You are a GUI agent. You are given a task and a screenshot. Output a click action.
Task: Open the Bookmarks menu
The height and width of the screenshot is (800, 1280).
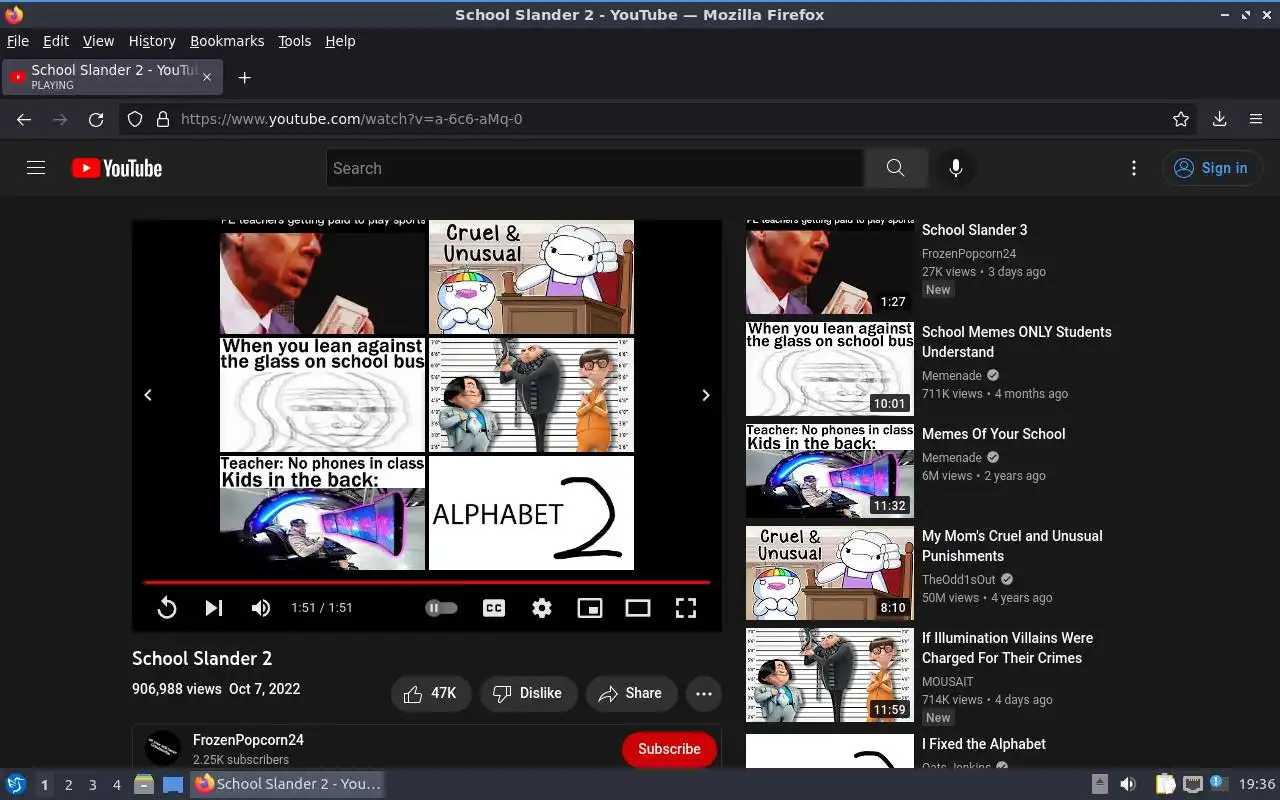[x=227, y=41]
